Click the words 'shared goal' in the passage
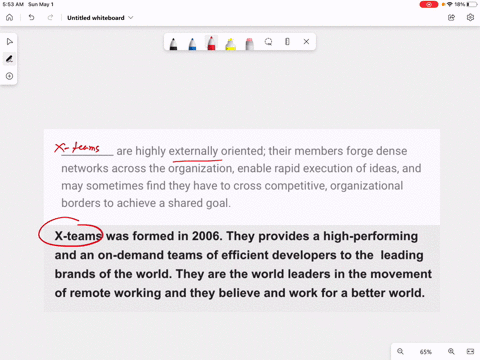480x360 pixels. tap(199, 203)
